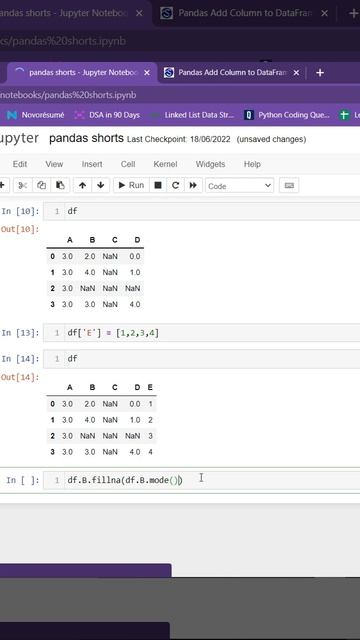Open the command palette keyboard icon
This screenshot has width=360, height=640.
point(289,185)
